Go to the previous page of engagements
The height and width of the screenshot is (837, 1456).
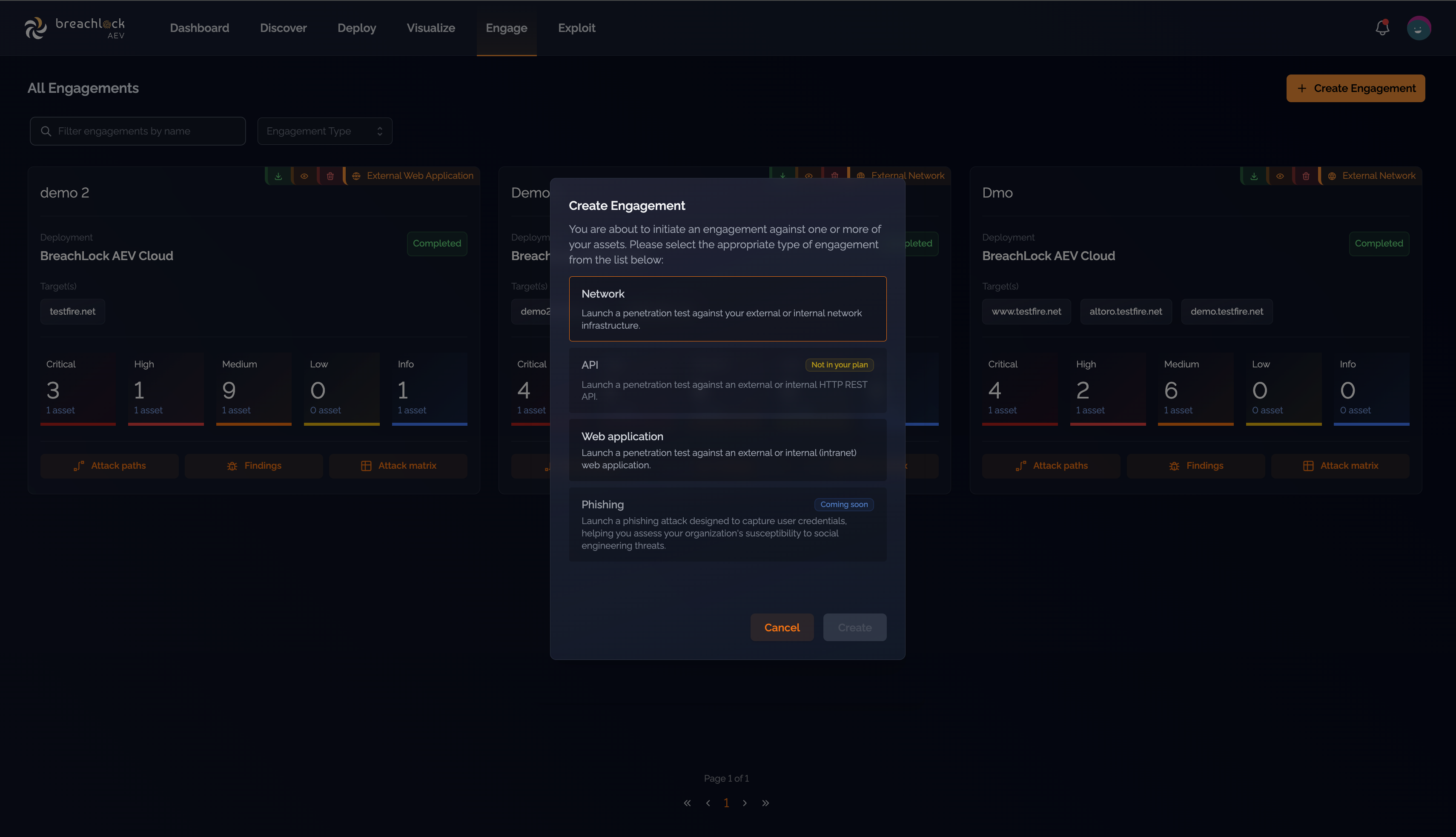(708, 803)
